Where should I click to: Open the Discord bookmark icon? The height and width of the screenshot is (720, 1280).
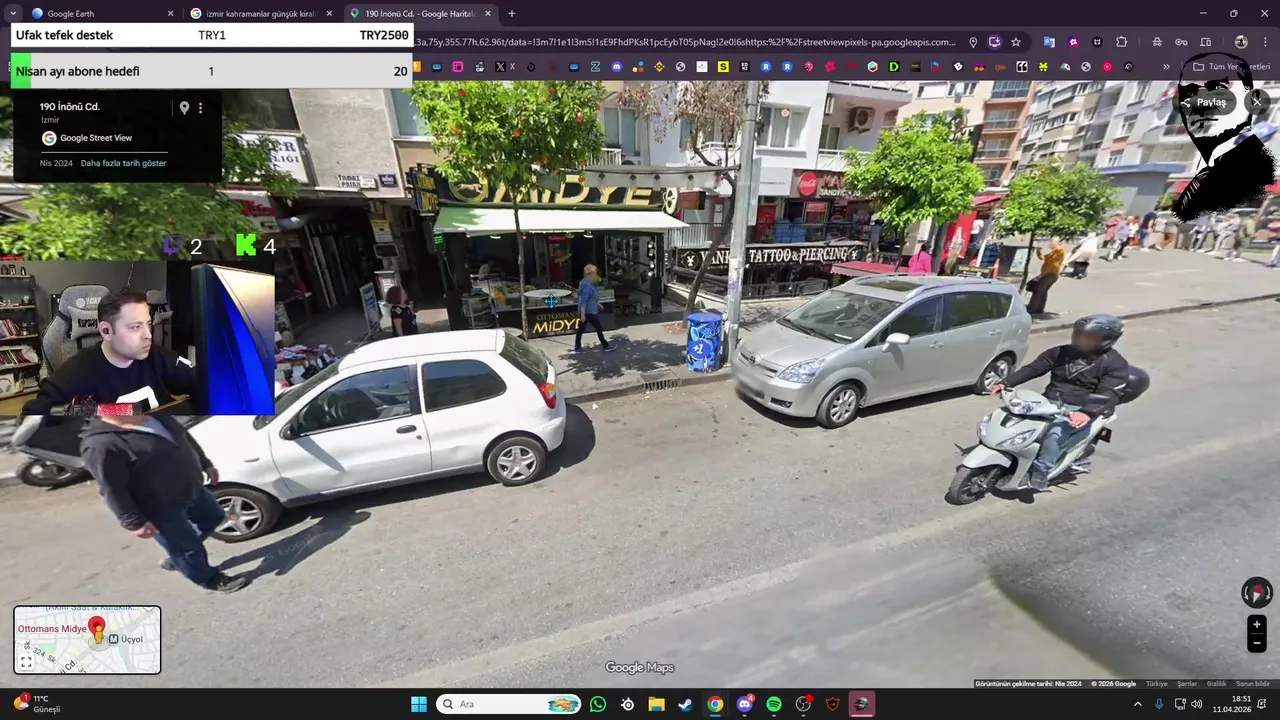coord(616,67)
